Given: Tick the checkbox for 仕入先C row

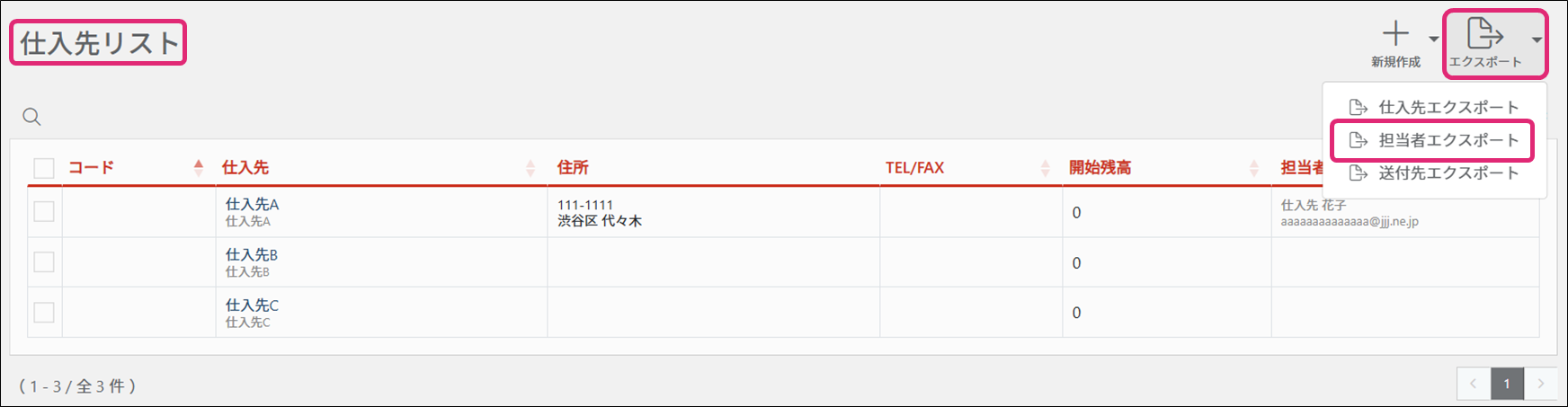Looking at the screenshot, I should [x=44, y=313].
